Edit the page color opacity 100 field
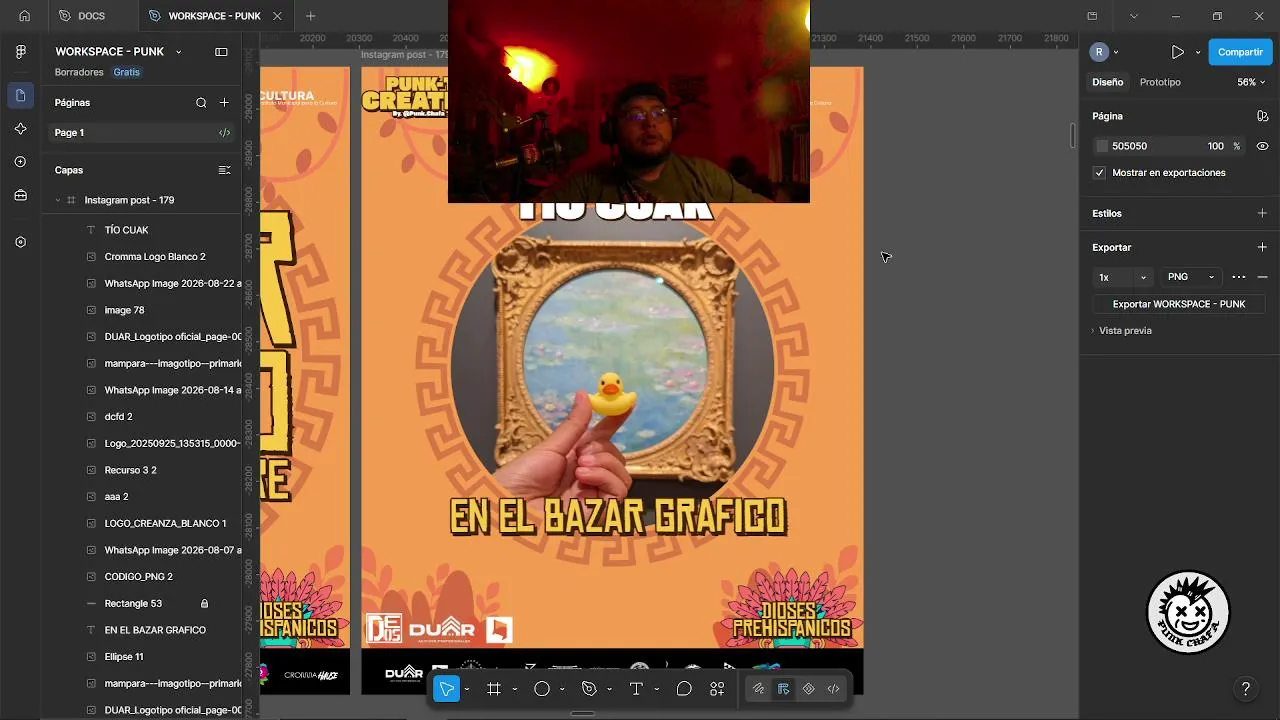This screenshot has width=1280, height=720. (1215, 146)
